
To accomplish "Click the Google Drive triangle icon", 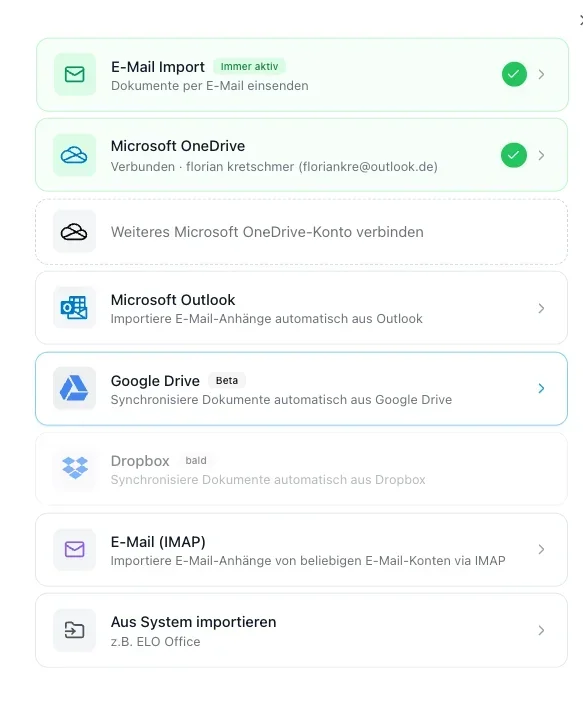I will point(74,388).
